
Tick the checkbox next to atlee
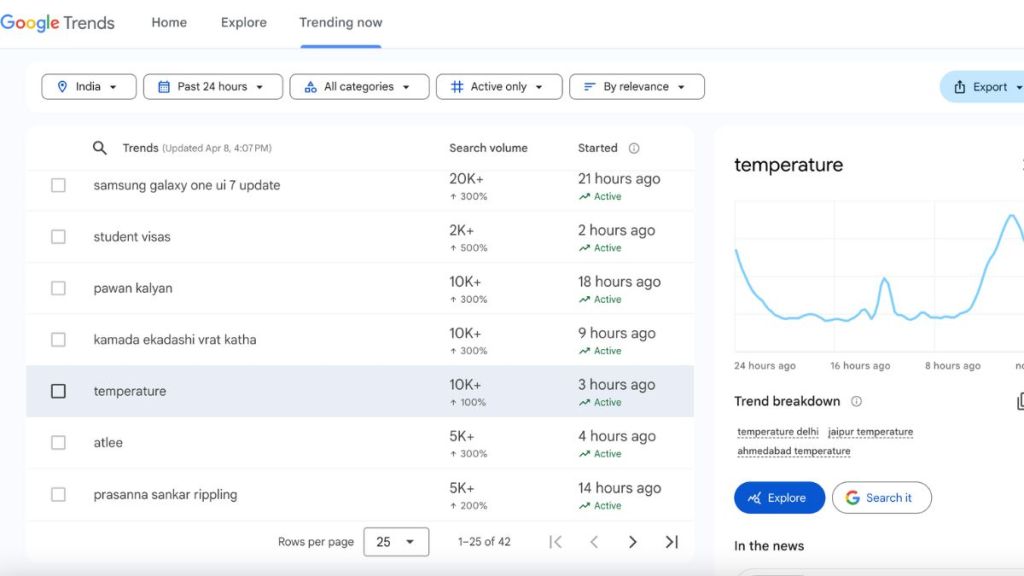58,443
